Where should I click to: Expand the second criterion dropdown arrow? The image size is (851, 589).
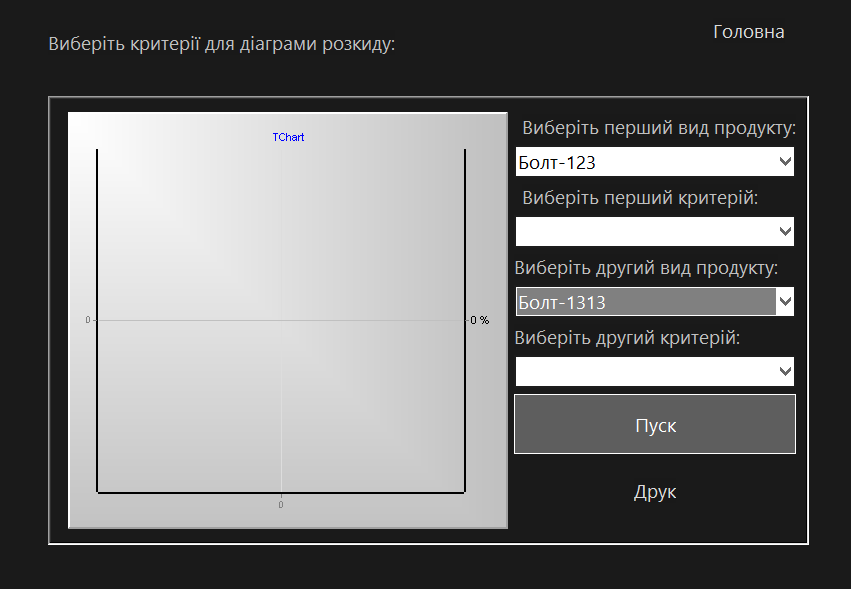[785, 372]
